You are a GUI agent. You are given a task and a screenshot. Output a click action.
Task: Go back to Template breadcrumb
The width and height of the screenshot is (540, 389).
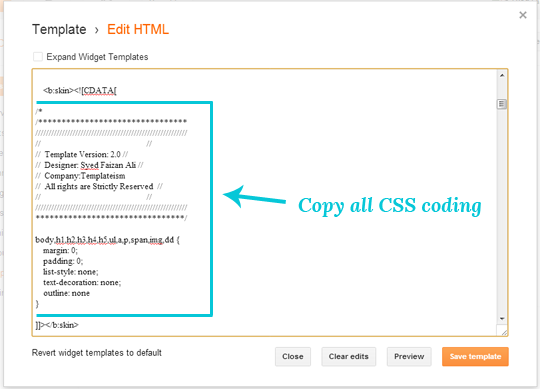click(x=59, y=30)
